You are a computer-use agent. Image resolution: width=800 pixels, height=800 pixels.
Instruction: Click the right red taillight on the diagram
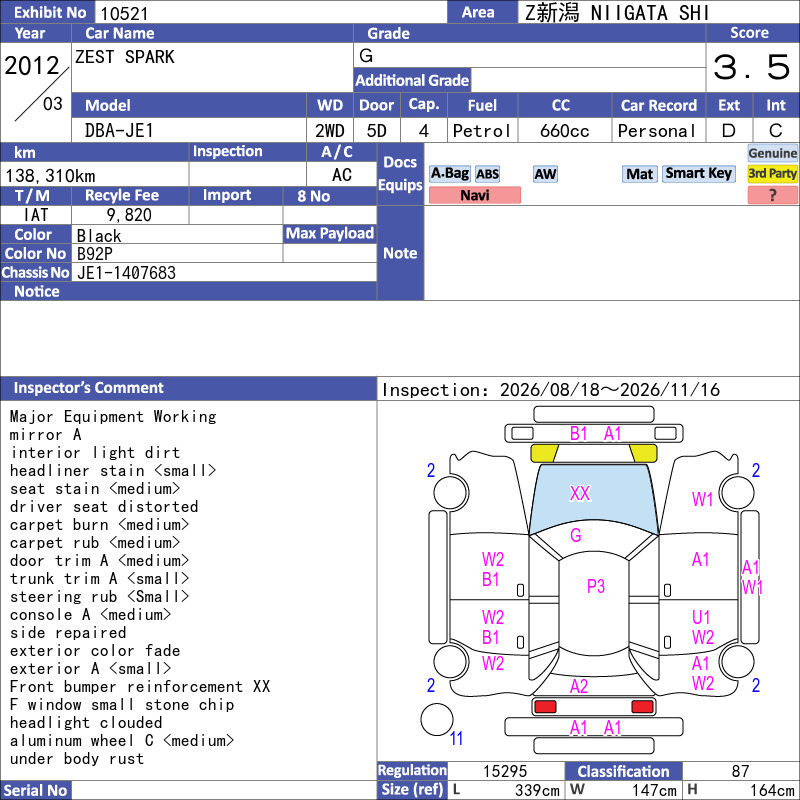click(x=642, y=707)
